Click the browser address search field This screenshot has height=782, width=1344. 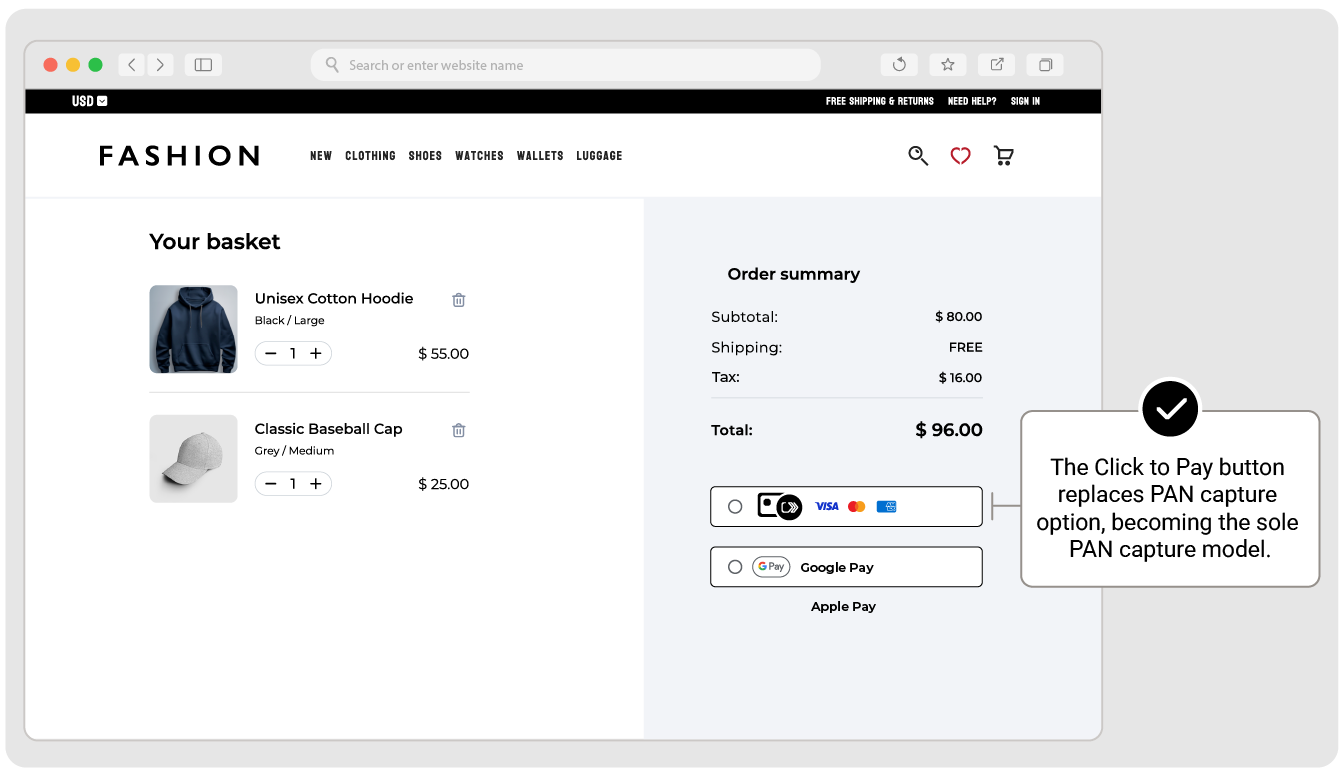(x=566, y=65)
